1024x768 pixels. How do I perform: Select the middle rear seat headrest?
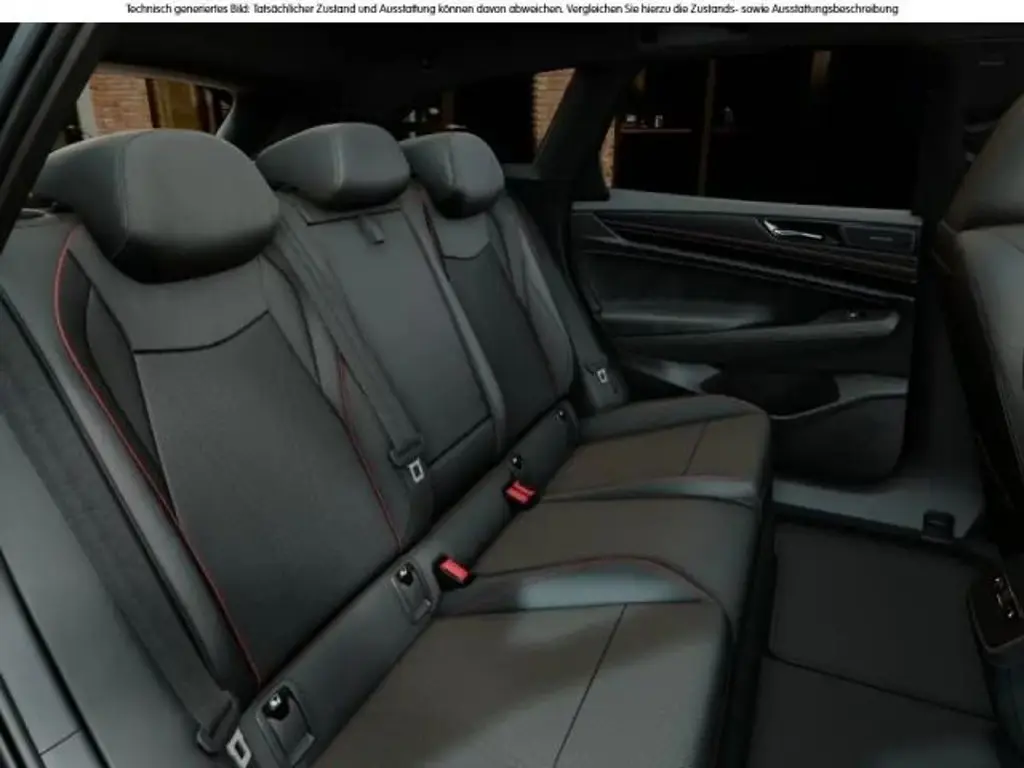333,166
